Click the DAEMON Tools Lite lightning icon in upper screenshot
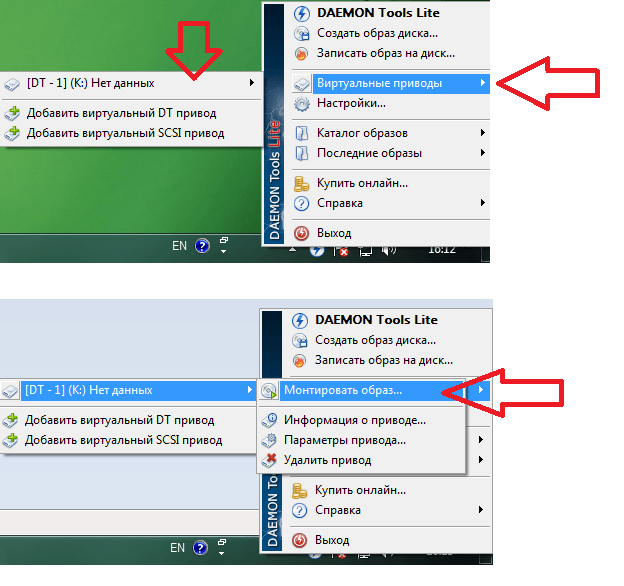The image size is (624, 586). coord(302,13)
